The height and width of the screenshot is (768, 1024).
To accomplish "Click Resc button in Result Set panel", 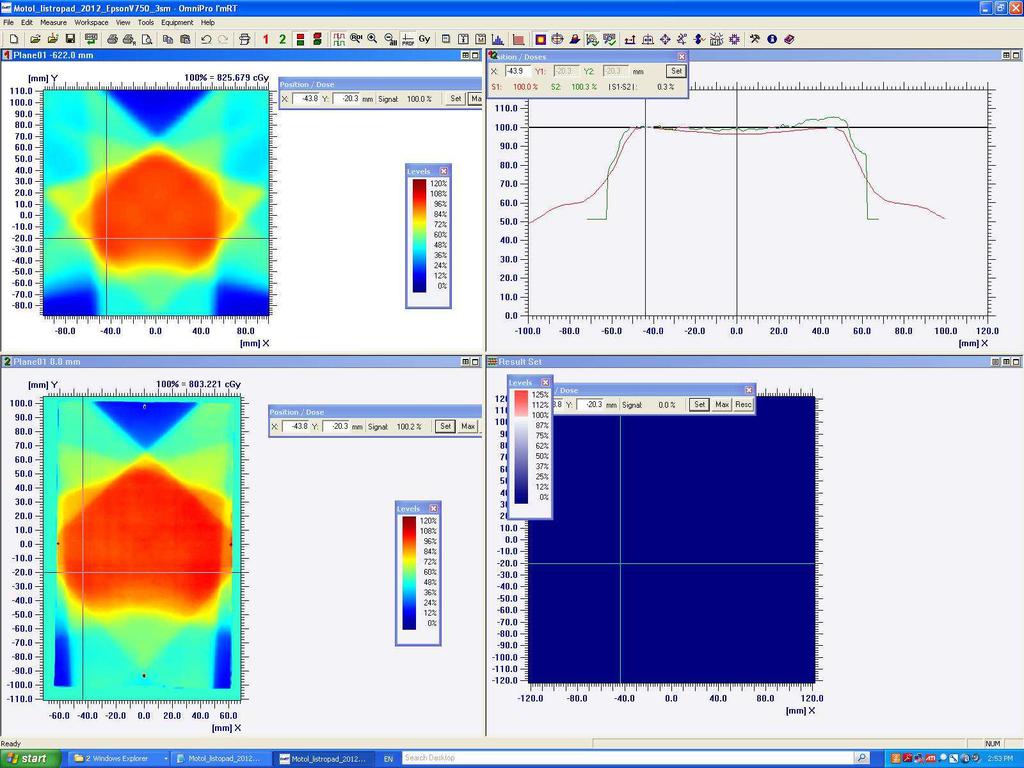I will tap(743, 405).
